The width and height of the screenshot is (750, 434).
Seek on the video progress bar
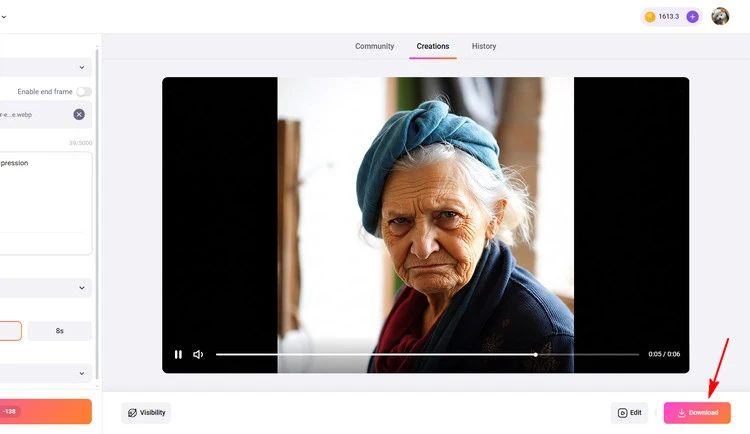(x=400, y=354)
